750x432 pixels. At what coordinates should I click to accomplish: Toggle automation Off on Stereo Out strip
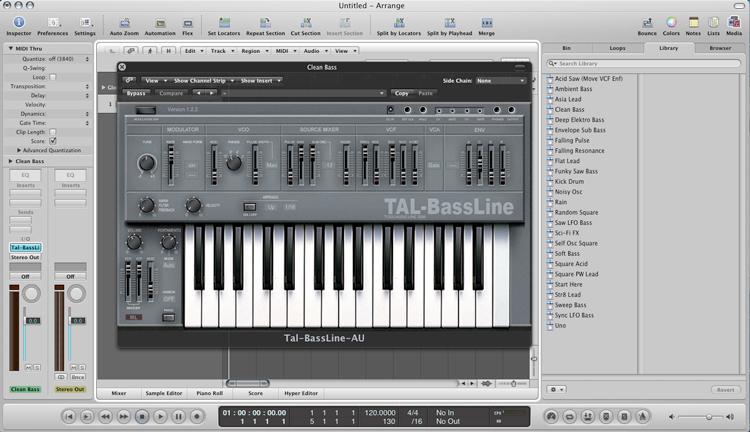70,277
